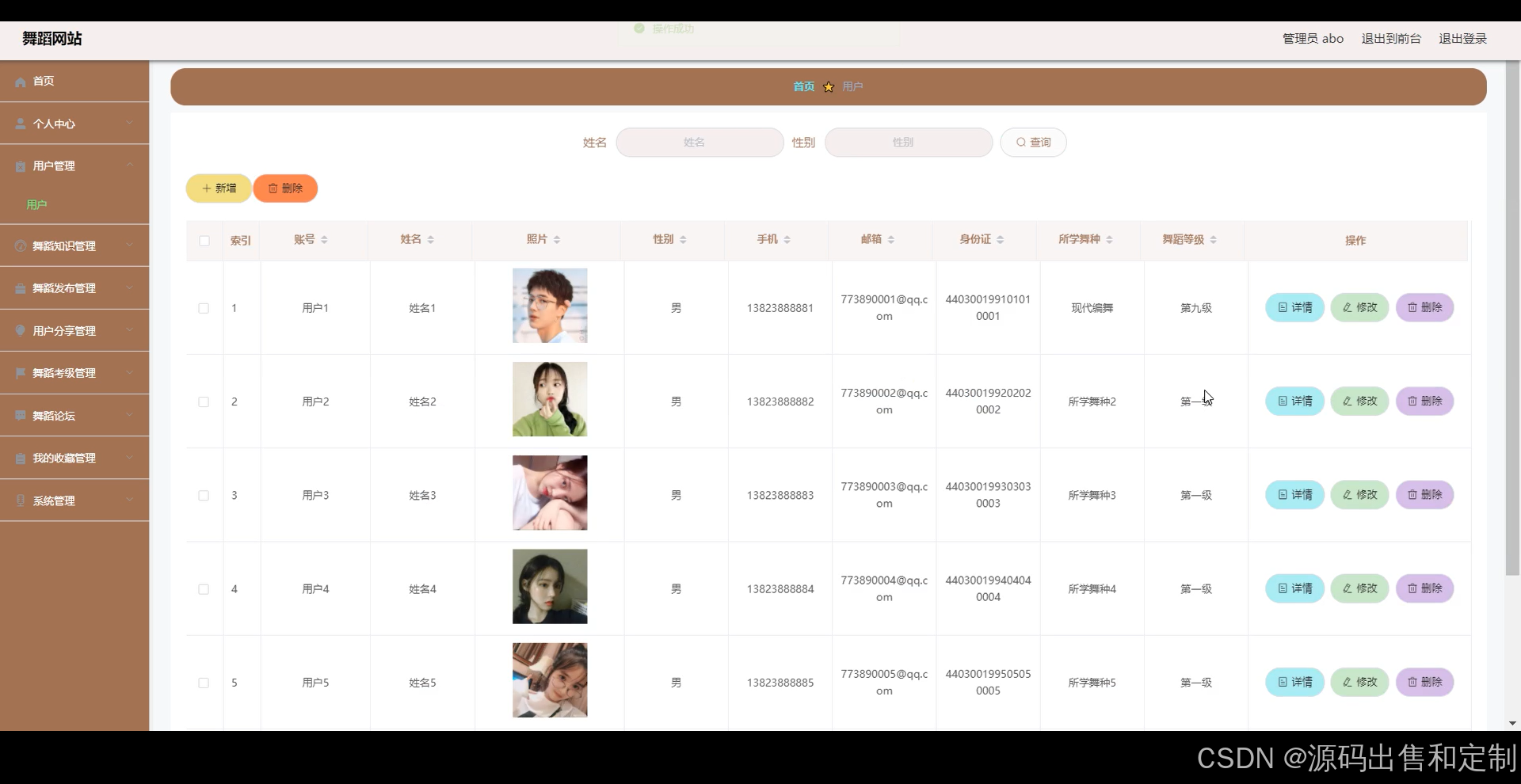Expand the 我的收藏管理 chevron
1521x784 pixels.
click(130, 458)
